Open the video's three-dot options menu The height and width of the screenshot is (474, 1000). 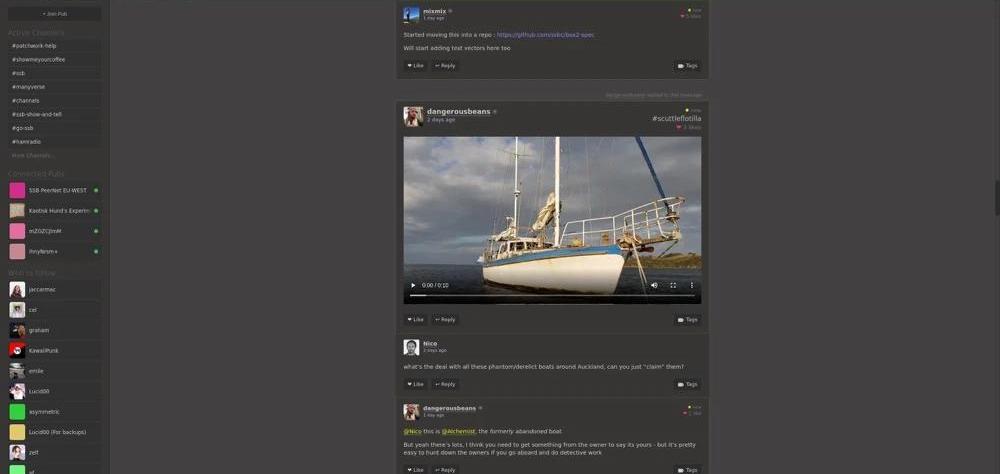pos(691,285)
